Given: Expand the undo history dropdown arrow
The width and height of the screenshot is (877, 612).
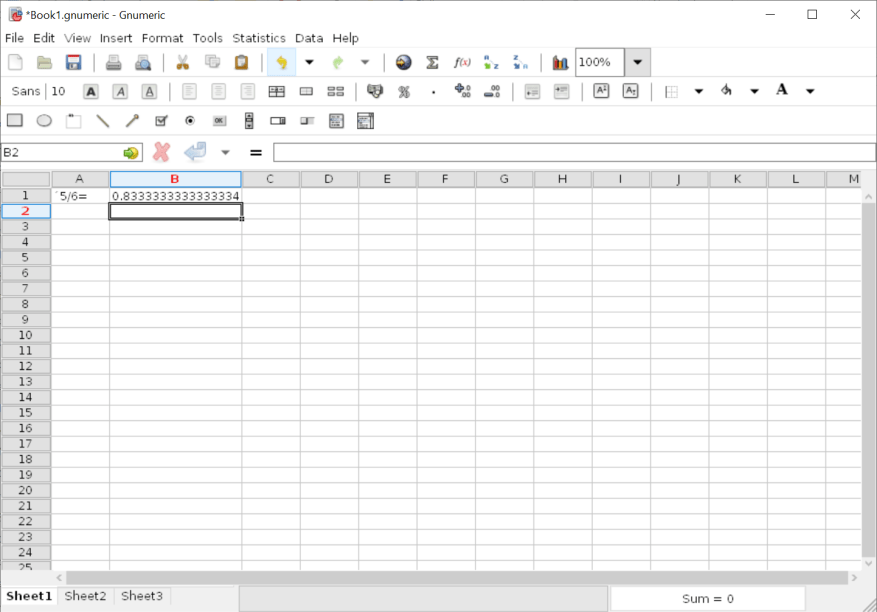Looking at the screenshot, I should tap(309, 62).
